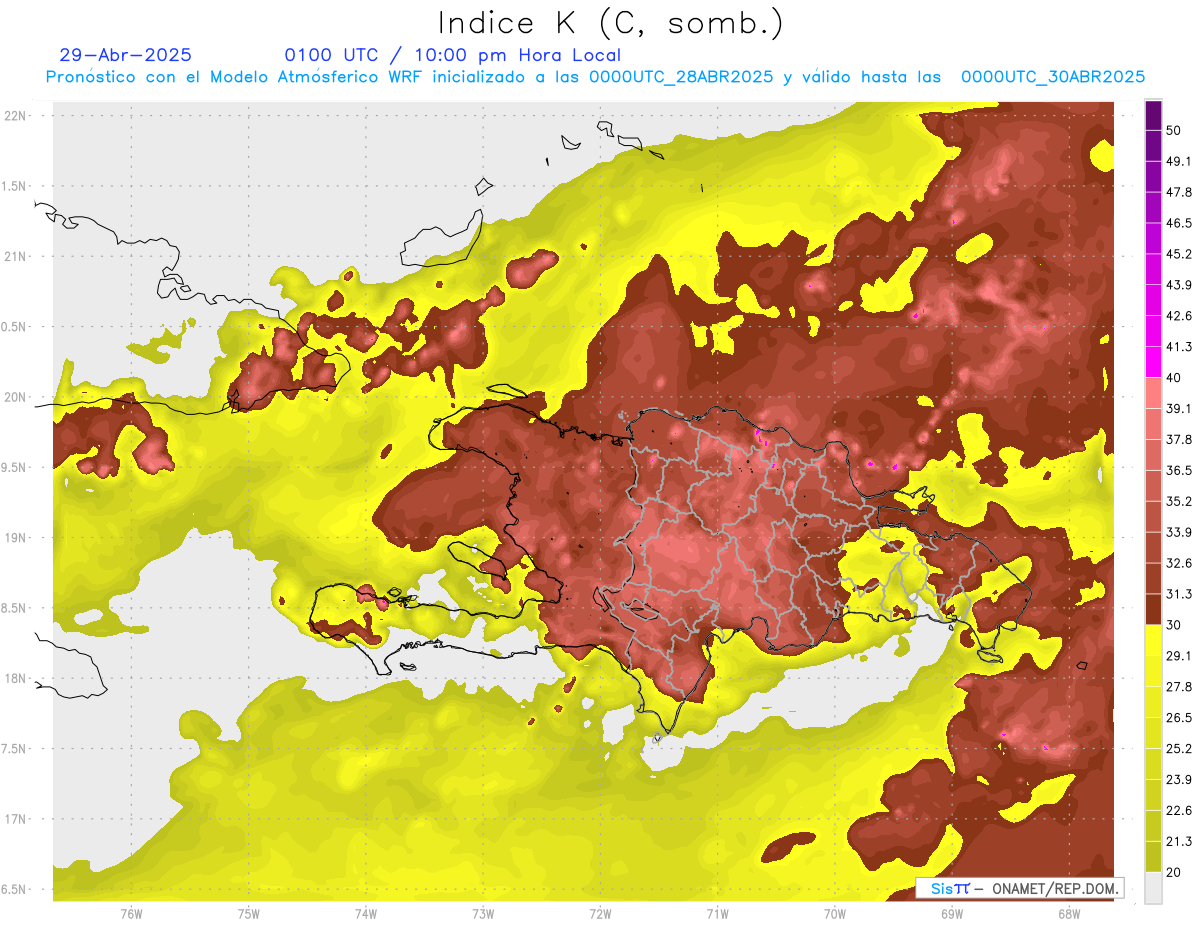Viewport: 1200px width, 927px height.
Task: Click the '25.2' color scale value
Action: coord(1179,748)
